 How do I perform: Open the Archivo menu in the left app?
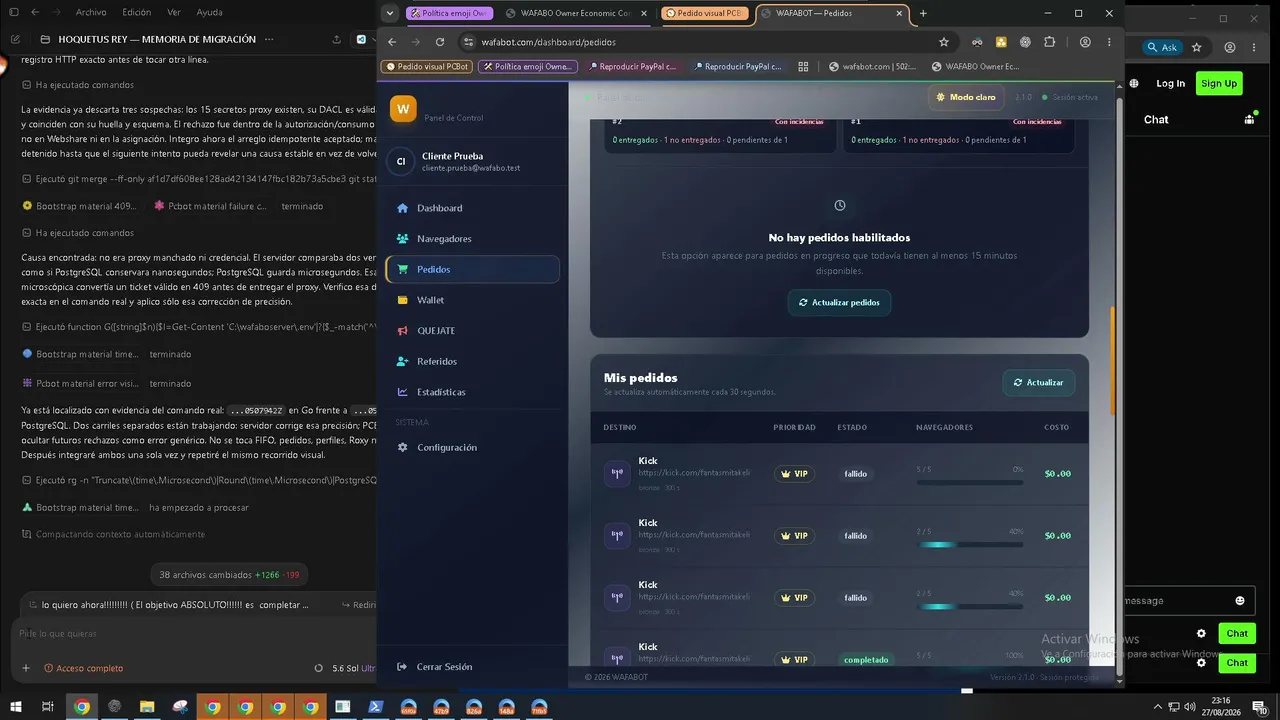(x=91, y=12)
